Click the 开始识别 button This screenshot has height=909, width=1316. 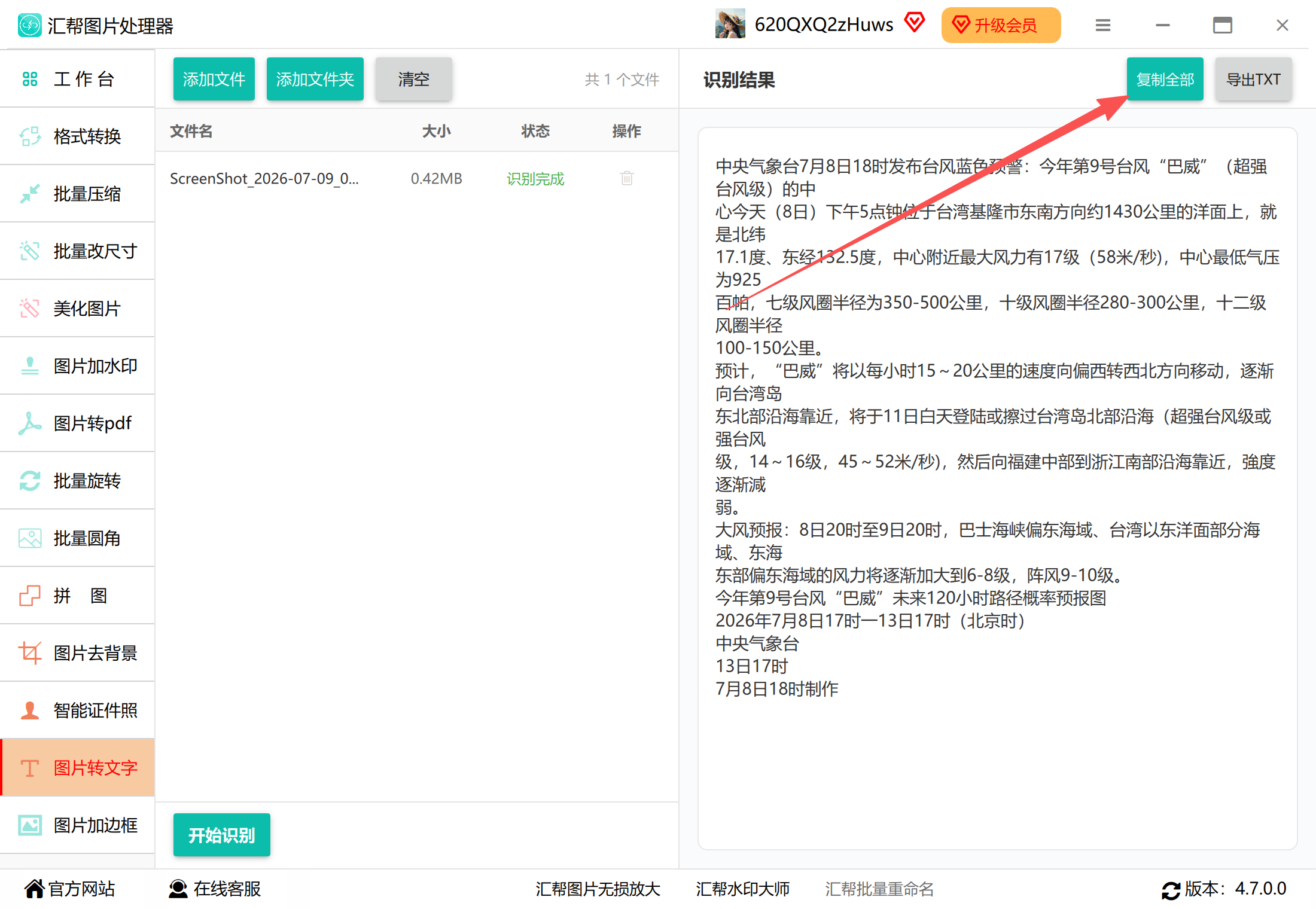tap(222, 835)
